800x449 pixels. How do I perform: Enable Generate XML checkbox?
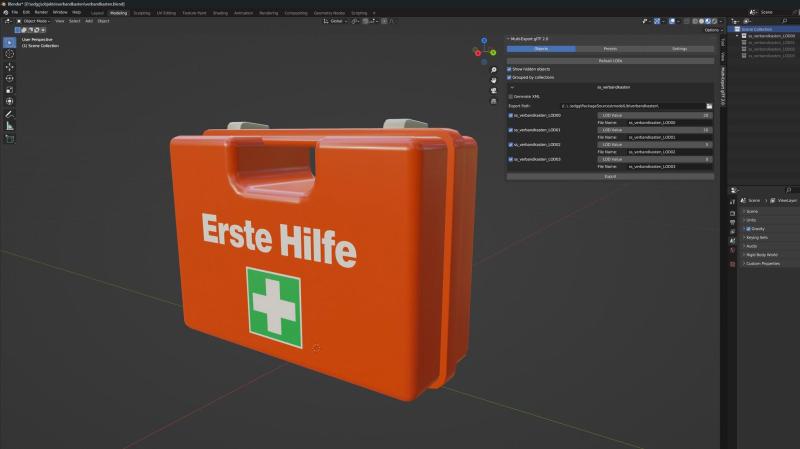(511, 96)
